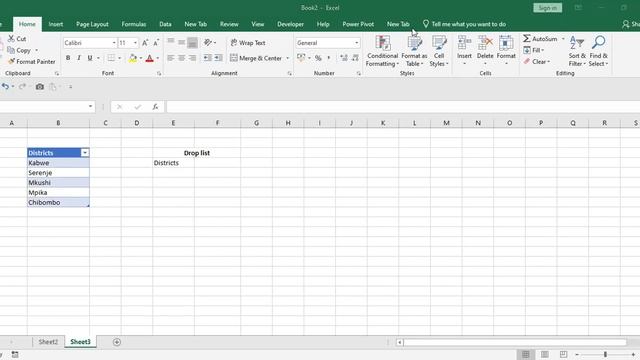Toggle align text left

click(171, 58)
